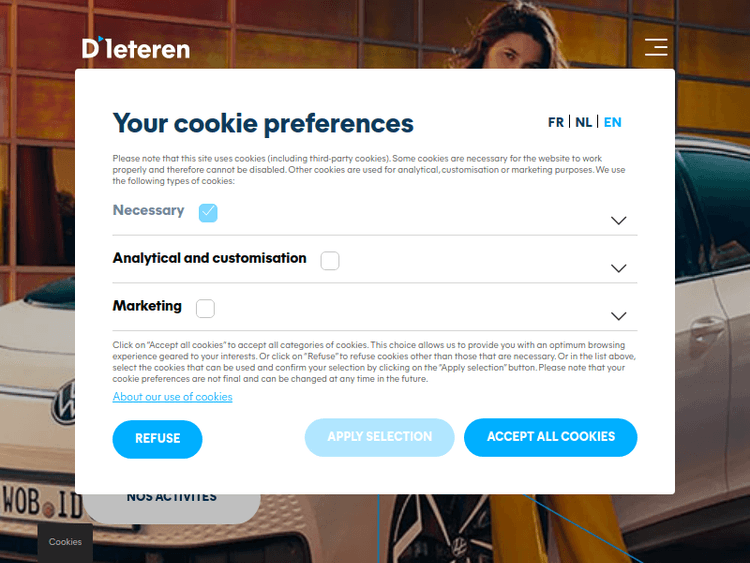Click the Nos Activités button

click(171, 497)
